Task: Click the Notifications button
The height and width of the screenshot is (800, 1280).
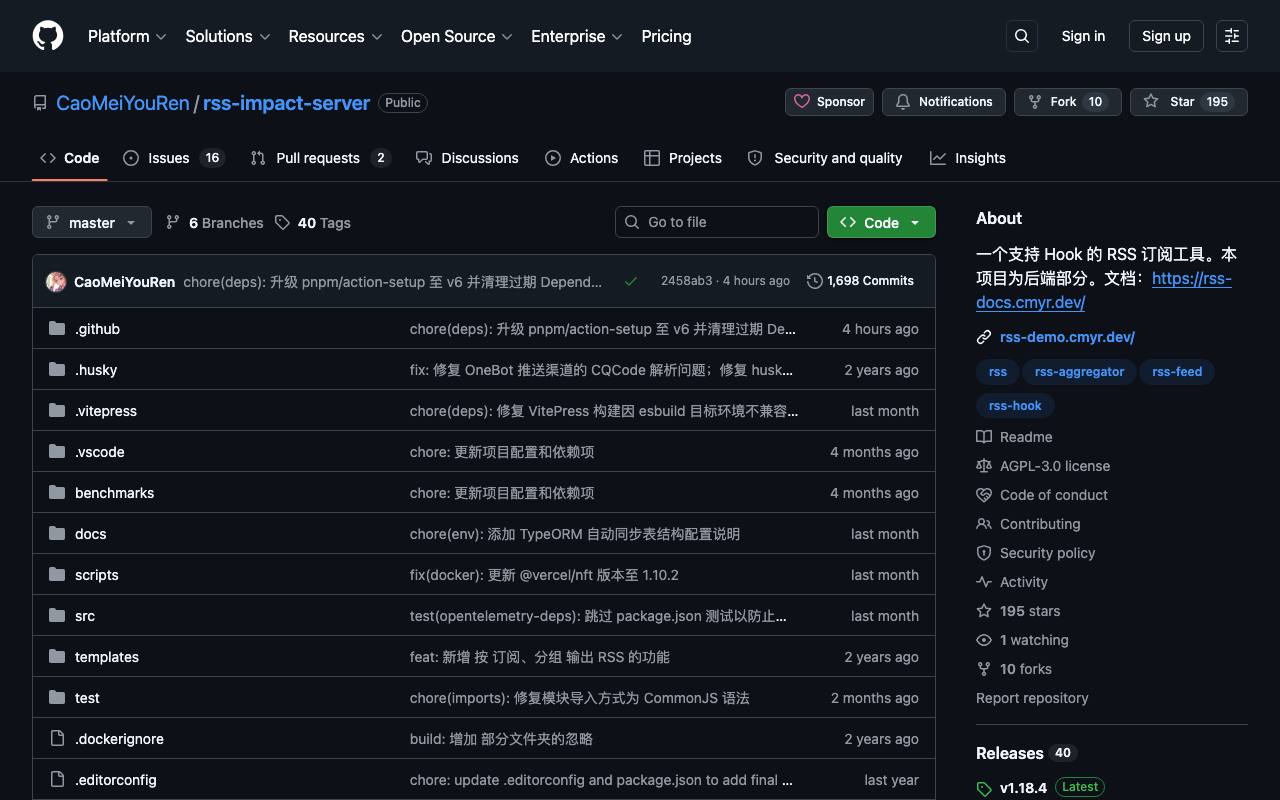Action: coord(944,102)
